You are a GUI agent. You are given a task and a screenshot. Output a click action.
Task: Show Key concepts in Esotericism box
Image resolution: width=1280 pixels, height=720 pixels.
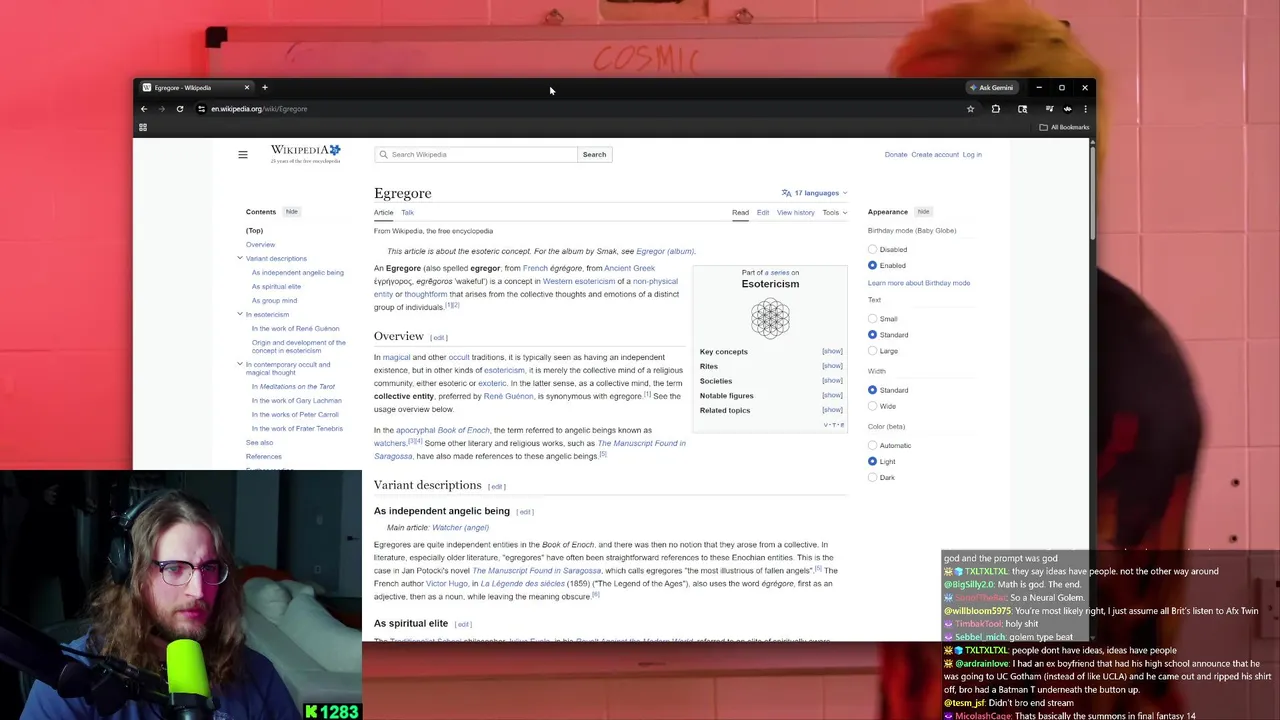coord(832,352)
